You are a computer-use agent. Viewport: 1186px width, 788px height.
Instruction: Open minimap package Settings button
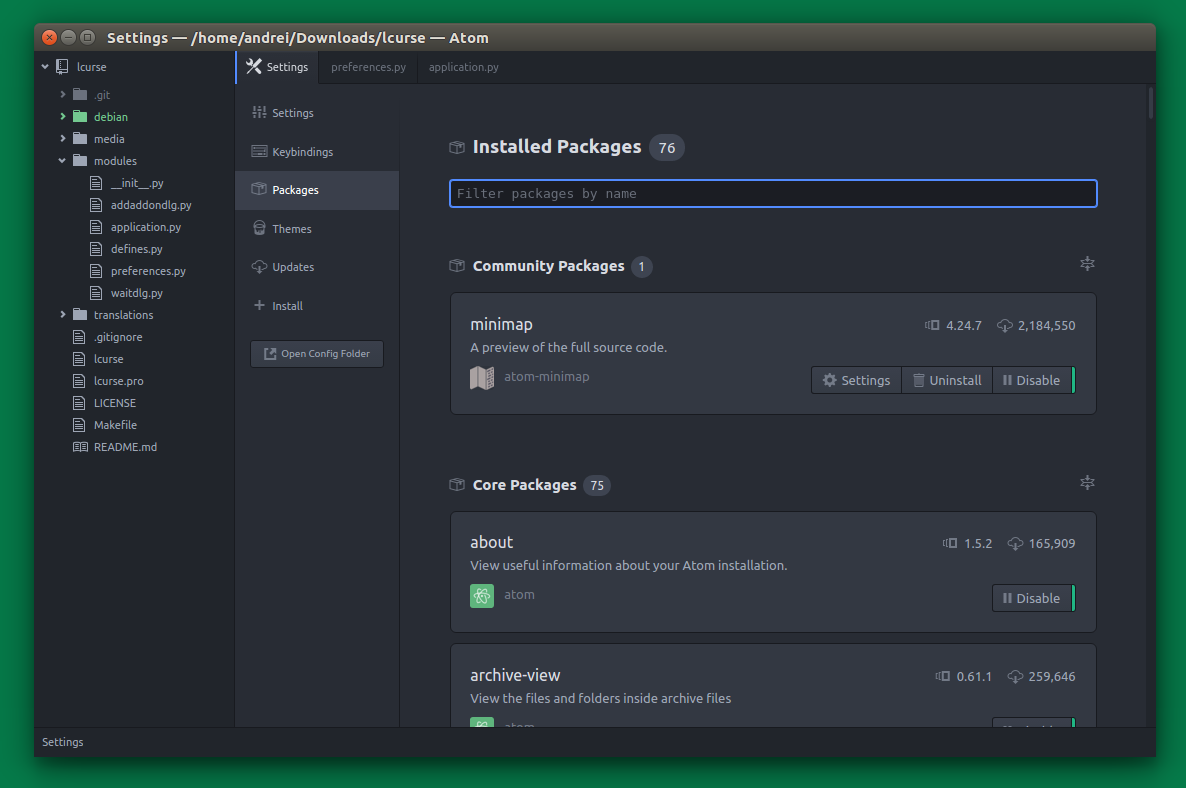[856, 380]
